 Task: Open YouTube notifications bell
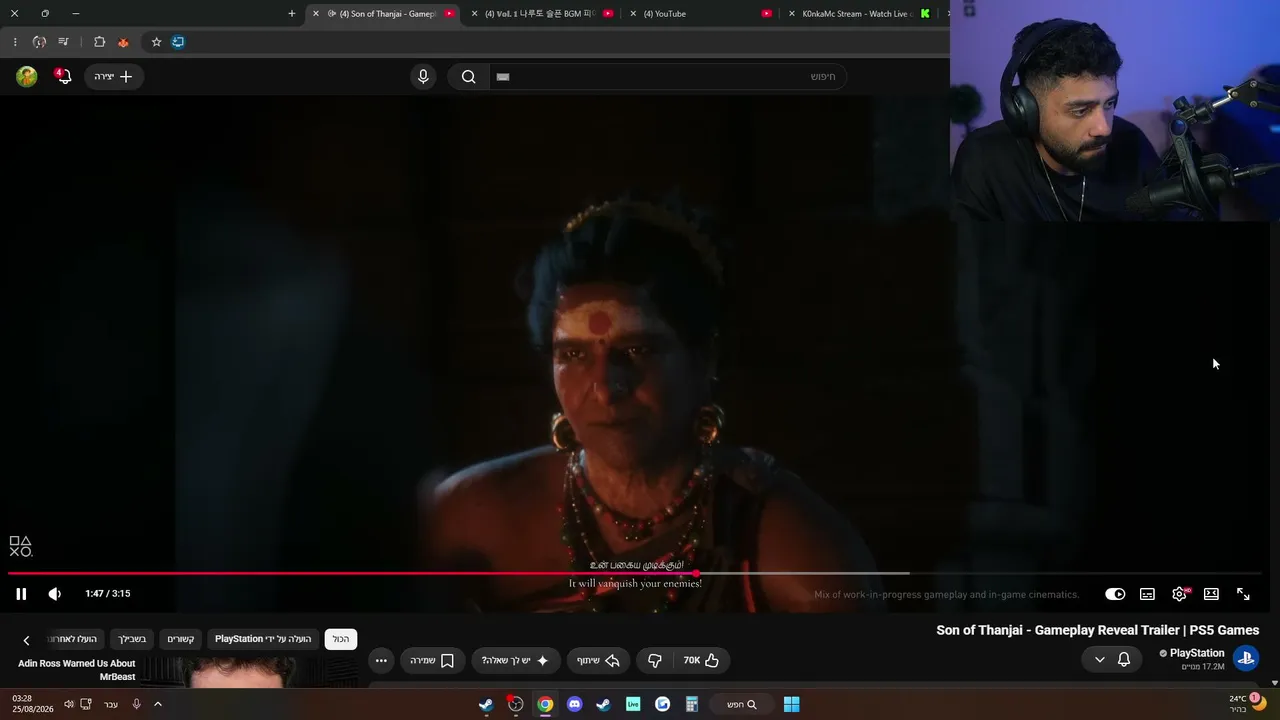(x=64, y=77)
